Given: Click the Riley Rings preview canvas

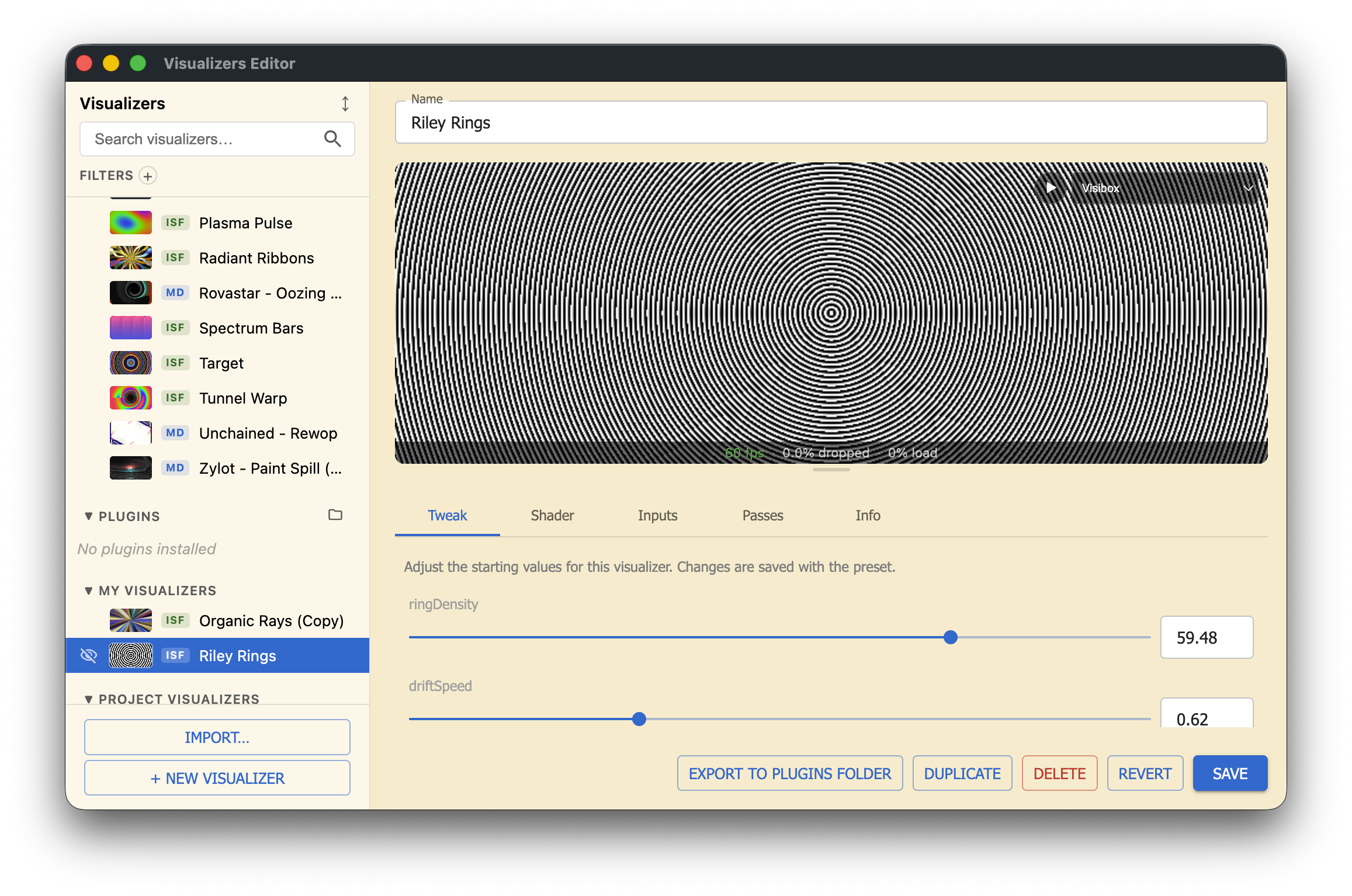Looking at the screenshot, I should tap(831, 313).
